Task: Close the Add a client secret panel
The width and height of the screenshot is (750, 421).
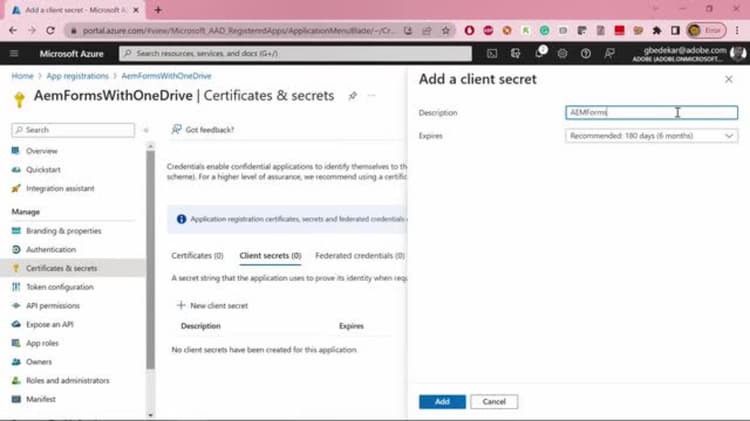Action: [x=728, y=79]
